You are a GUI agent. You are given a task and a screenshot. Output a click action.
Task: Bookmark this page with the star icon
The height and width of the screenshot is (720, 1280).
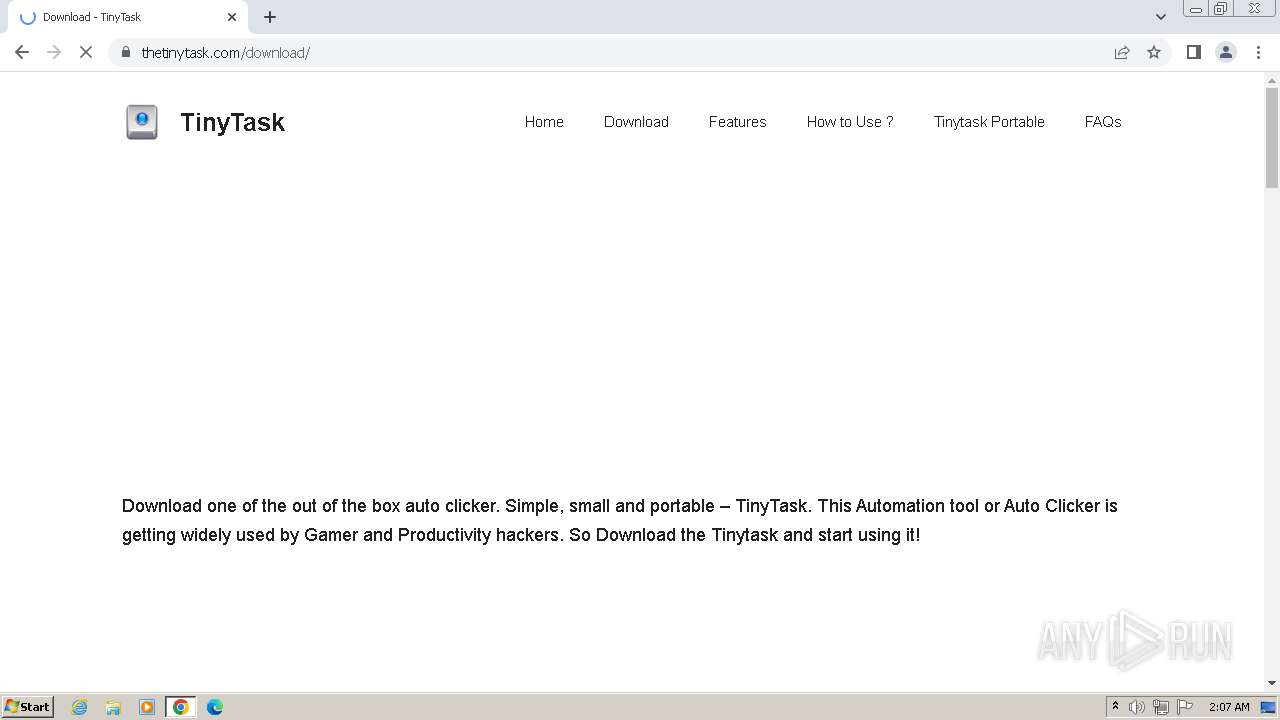[x=1154, y=52]
